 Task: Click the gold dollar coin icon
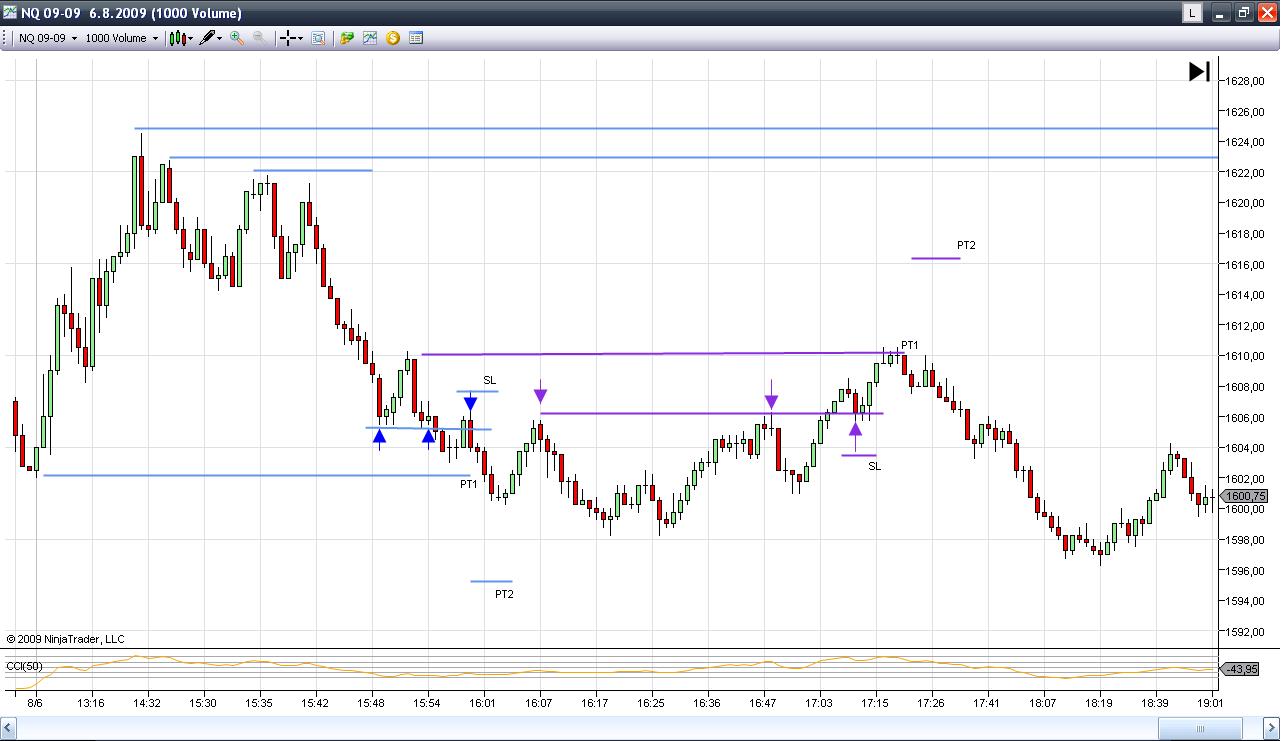click(393, 38)
